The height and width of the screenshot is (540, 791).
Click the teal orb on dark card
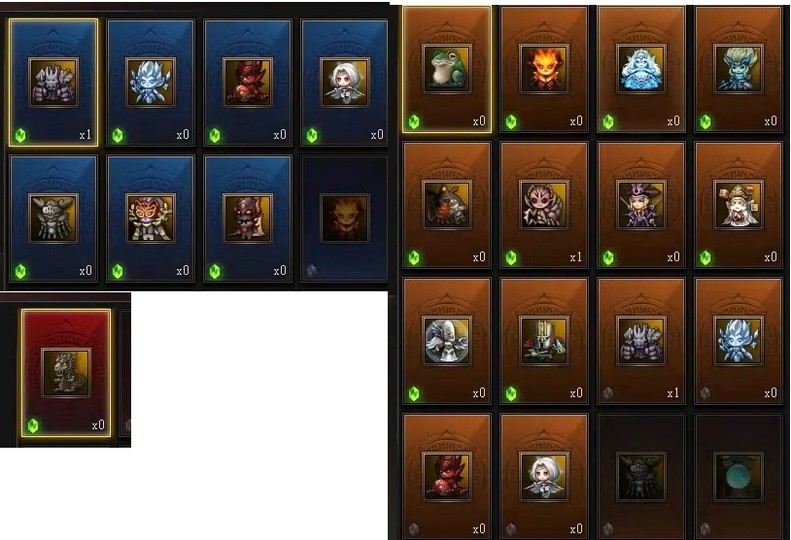click(739, 477)
